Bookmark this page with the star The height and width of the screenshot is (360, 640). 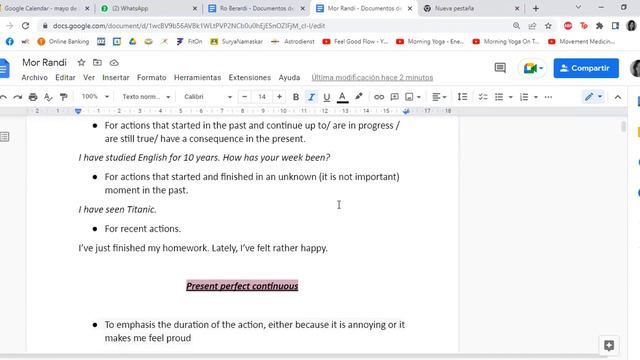[548, 26]
